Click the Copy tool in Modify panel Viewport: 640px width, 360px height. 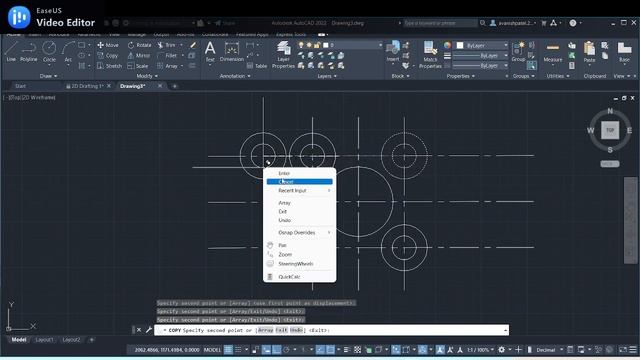pyautogui.click(x=108, y=56)
